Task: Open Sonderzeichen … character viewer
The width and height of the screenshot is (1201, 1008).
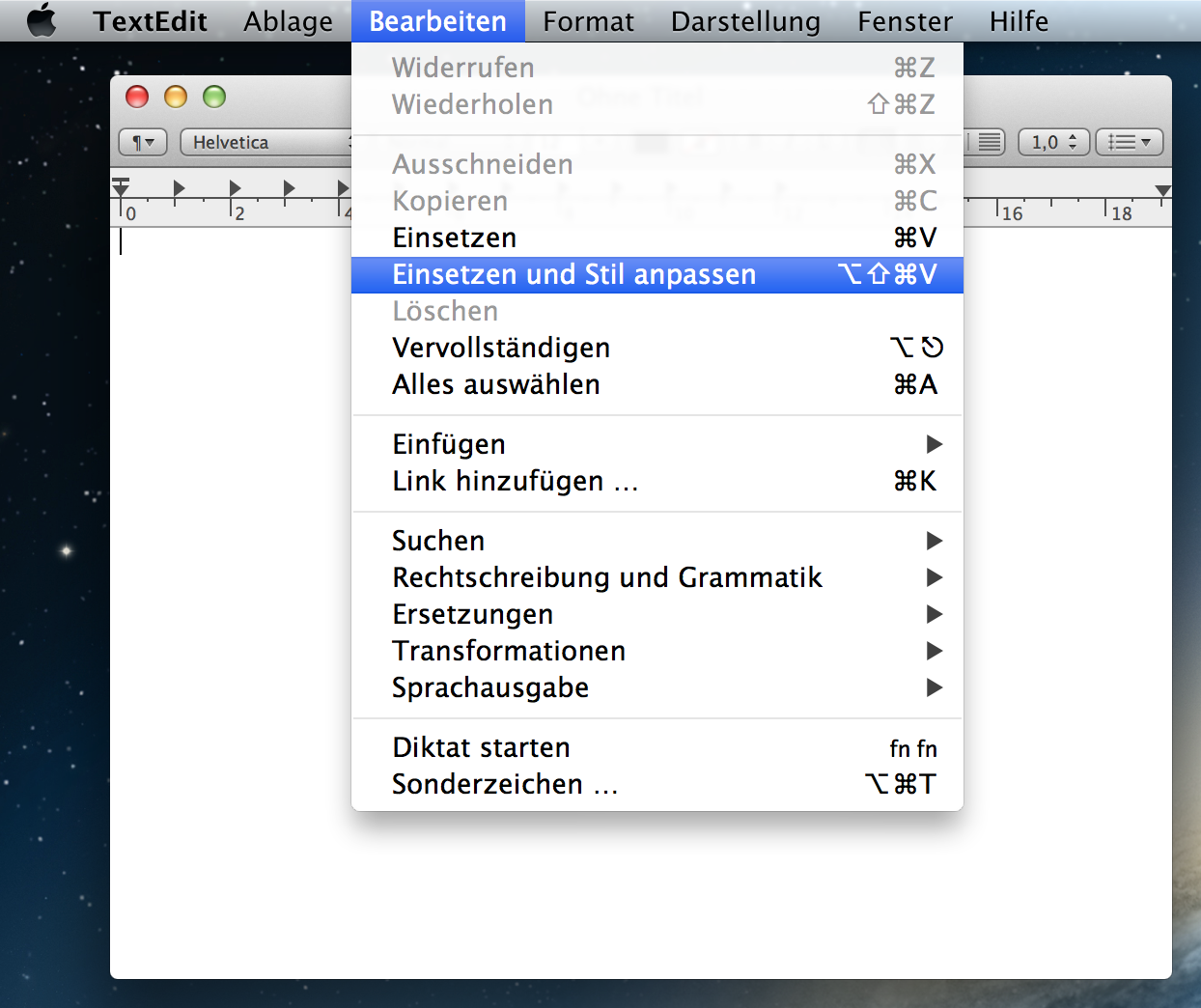Action: [657, 784]
